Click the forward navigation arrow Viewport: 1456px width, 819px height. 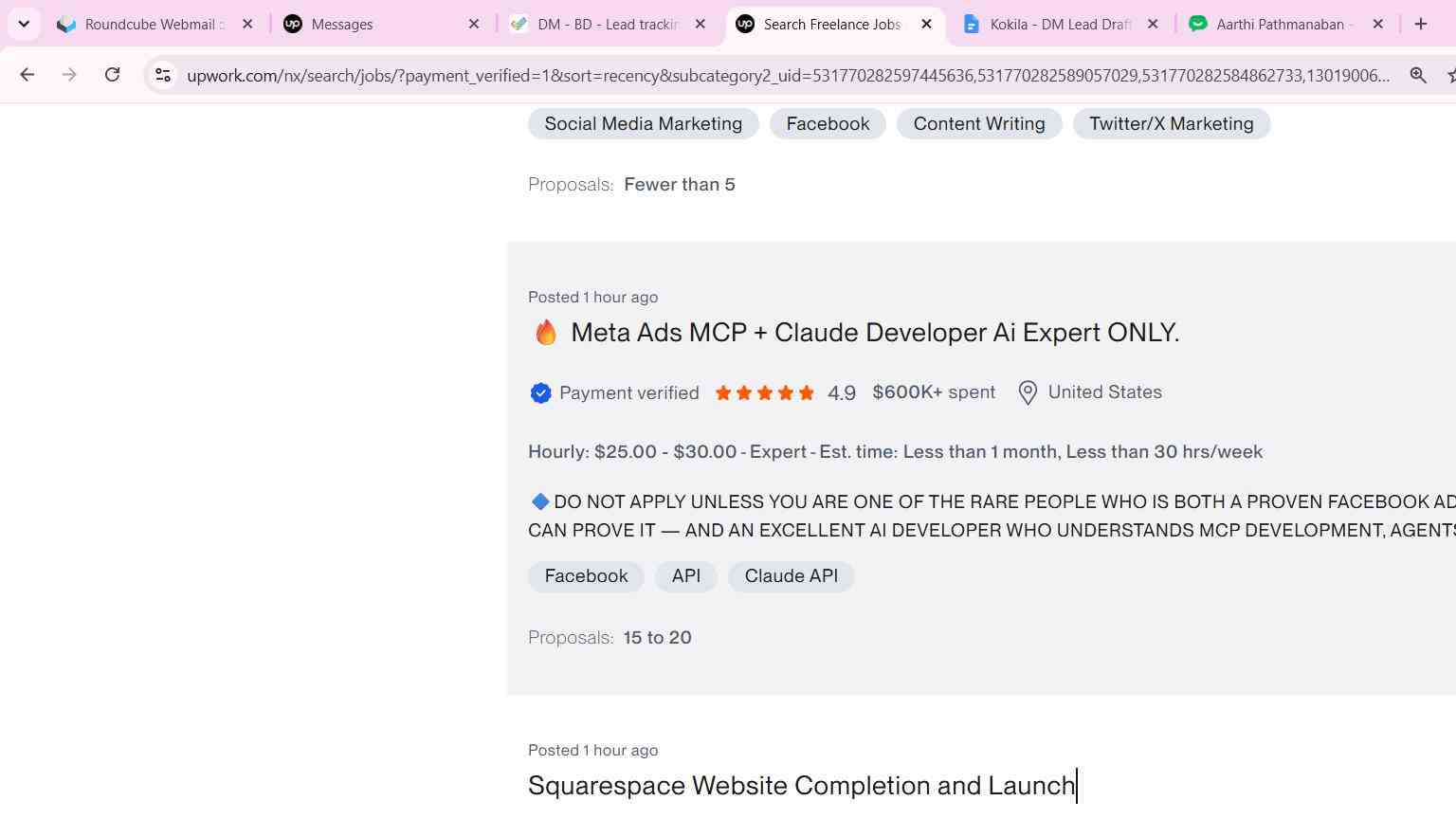(x=69, y=75)
